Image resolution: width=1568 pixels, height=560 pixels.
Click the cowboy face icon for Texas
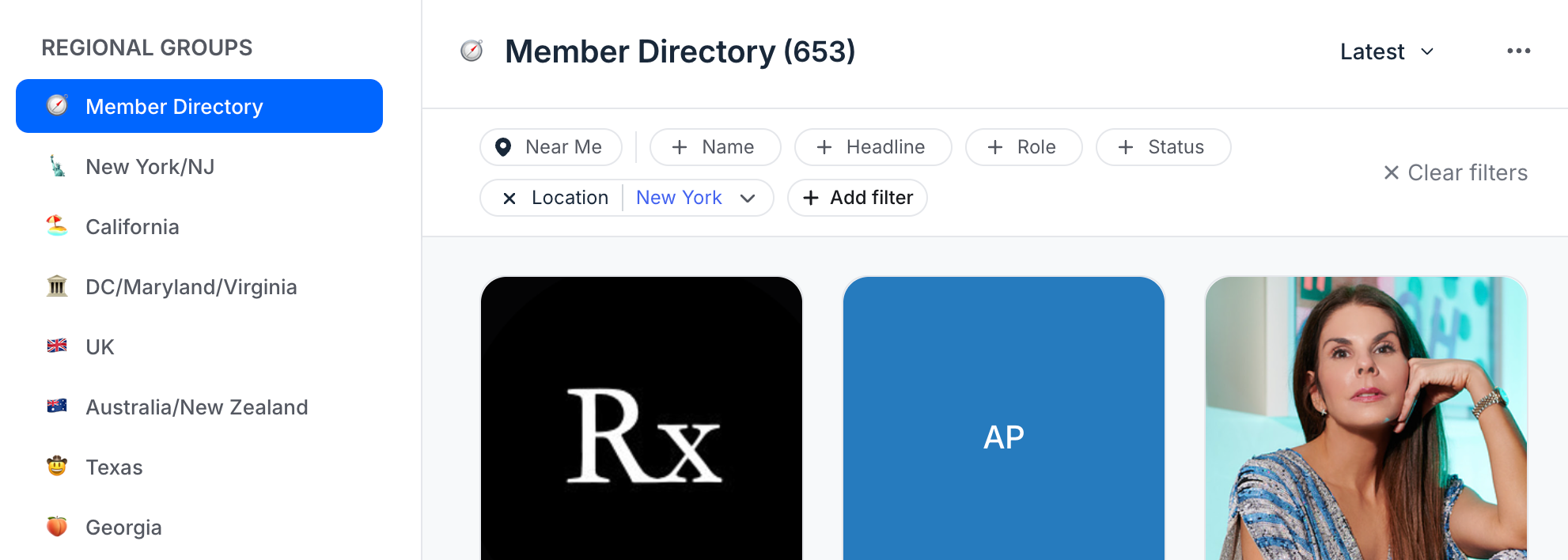(57, 467)
